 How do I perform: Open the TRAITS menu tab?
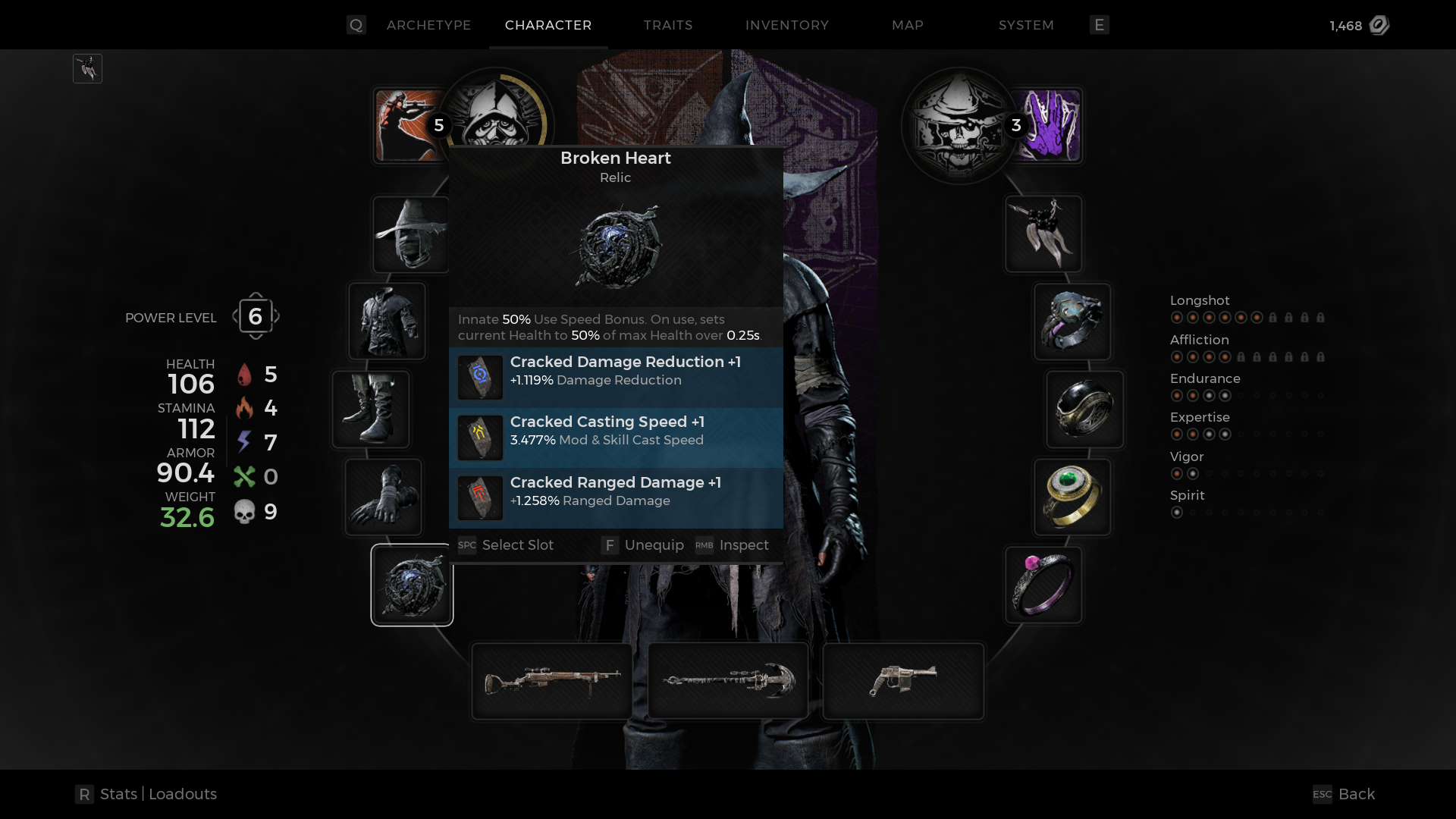point(668,25)
